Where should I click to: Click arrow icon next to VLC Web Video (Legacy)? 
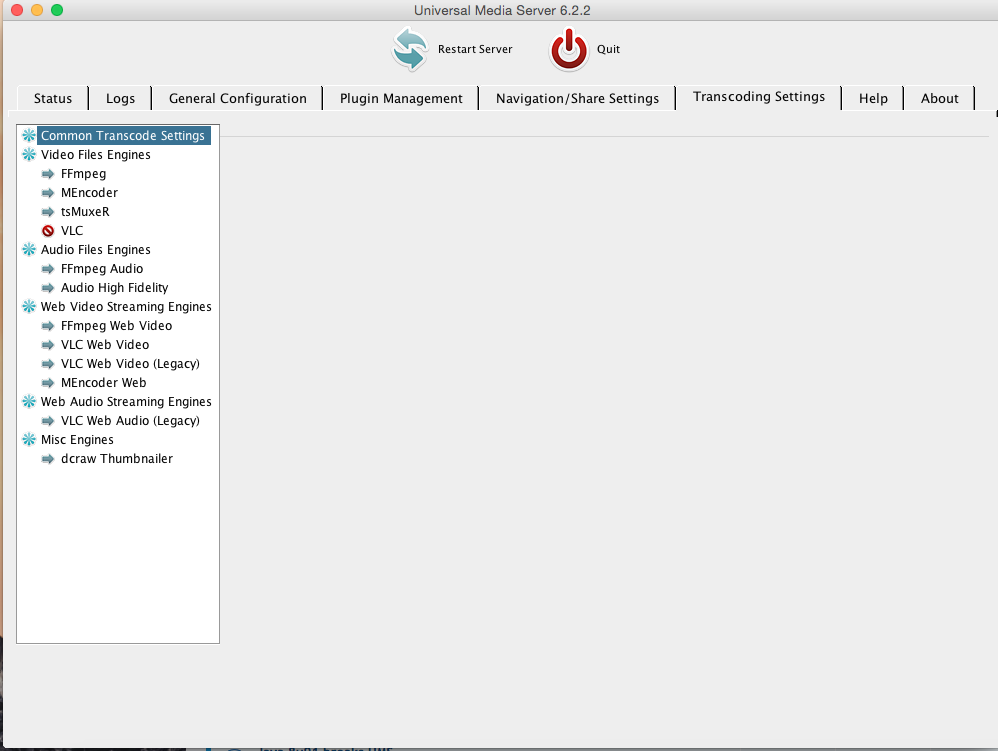pos(48,364)
